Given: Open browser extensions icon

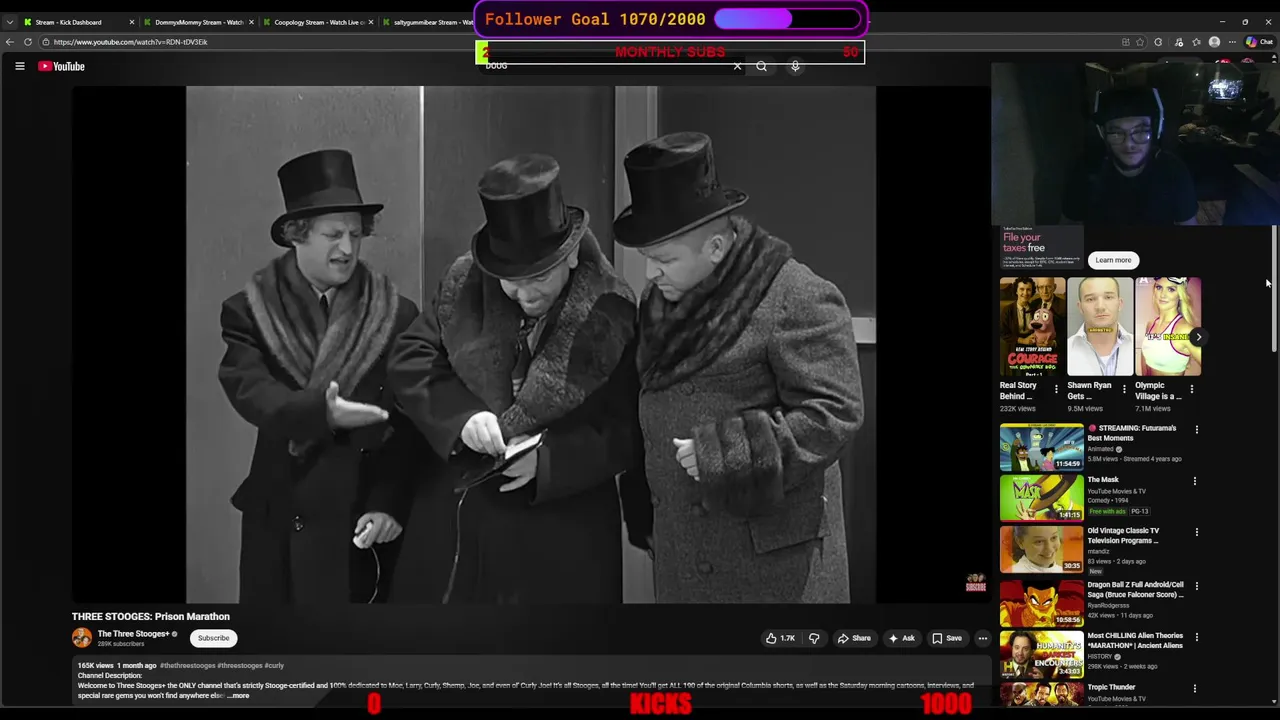Looking at the screenshot, I should [1158, 42].
